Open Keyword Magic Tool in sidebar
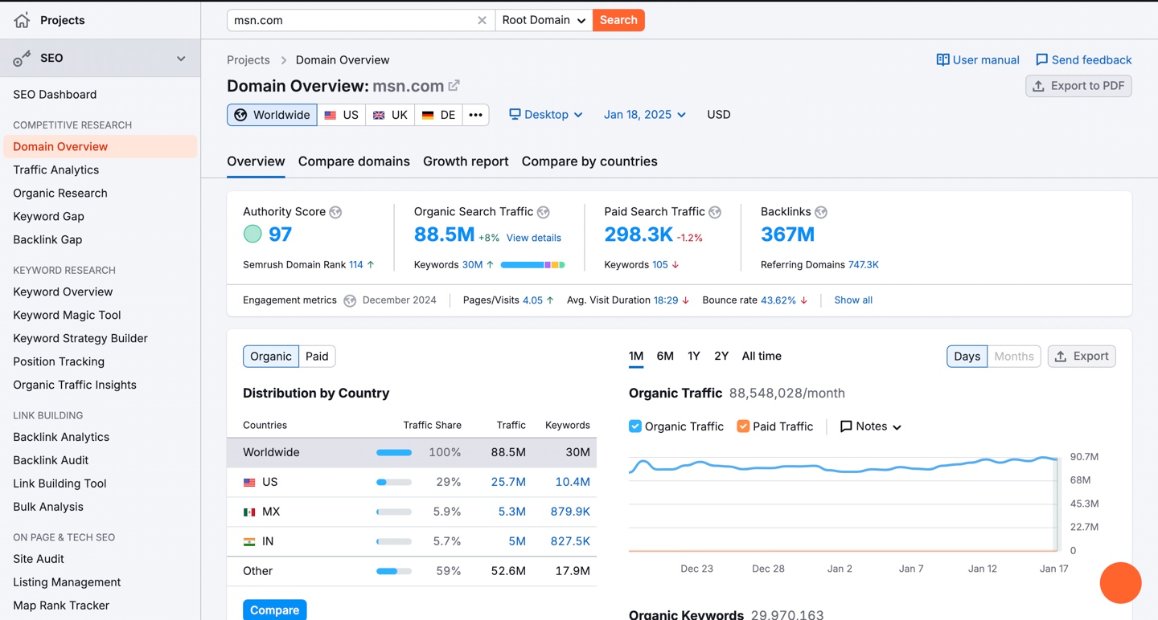 tap(66, 315)
